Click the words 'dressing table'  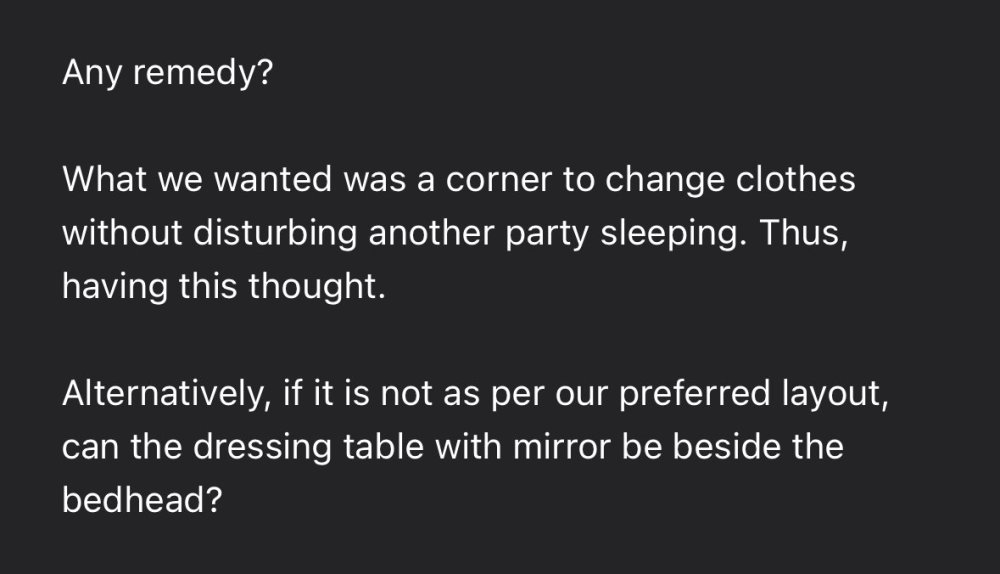[301, 446]
